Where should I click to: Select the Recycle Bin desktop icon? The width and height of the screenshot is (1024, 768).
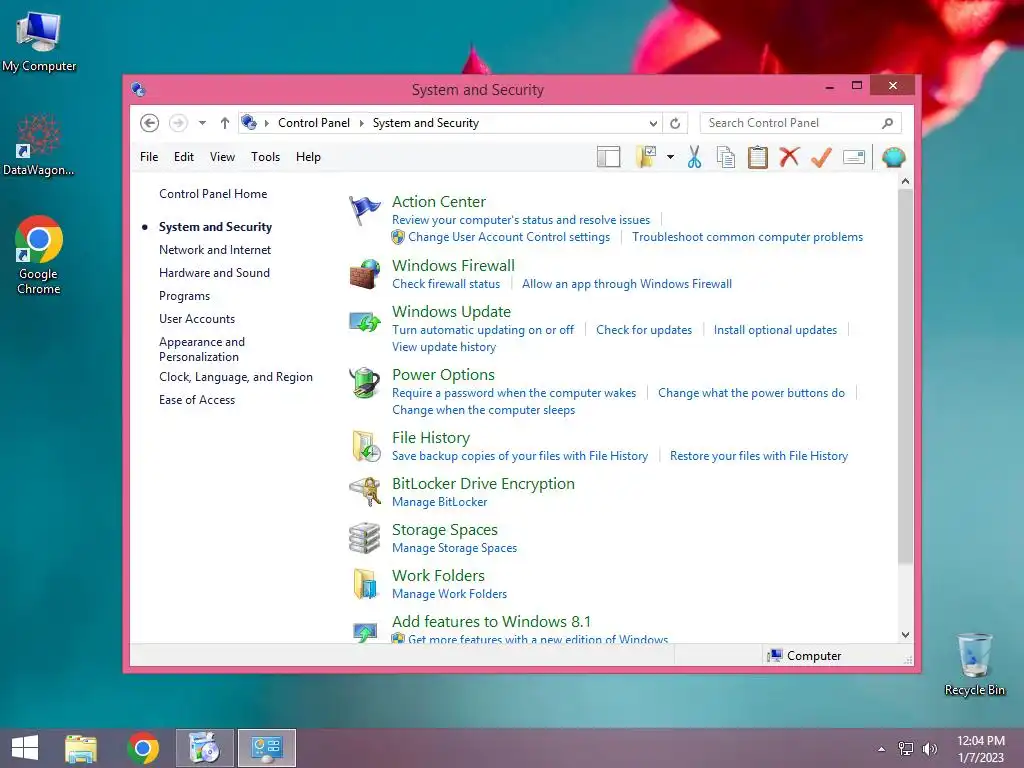974,664
